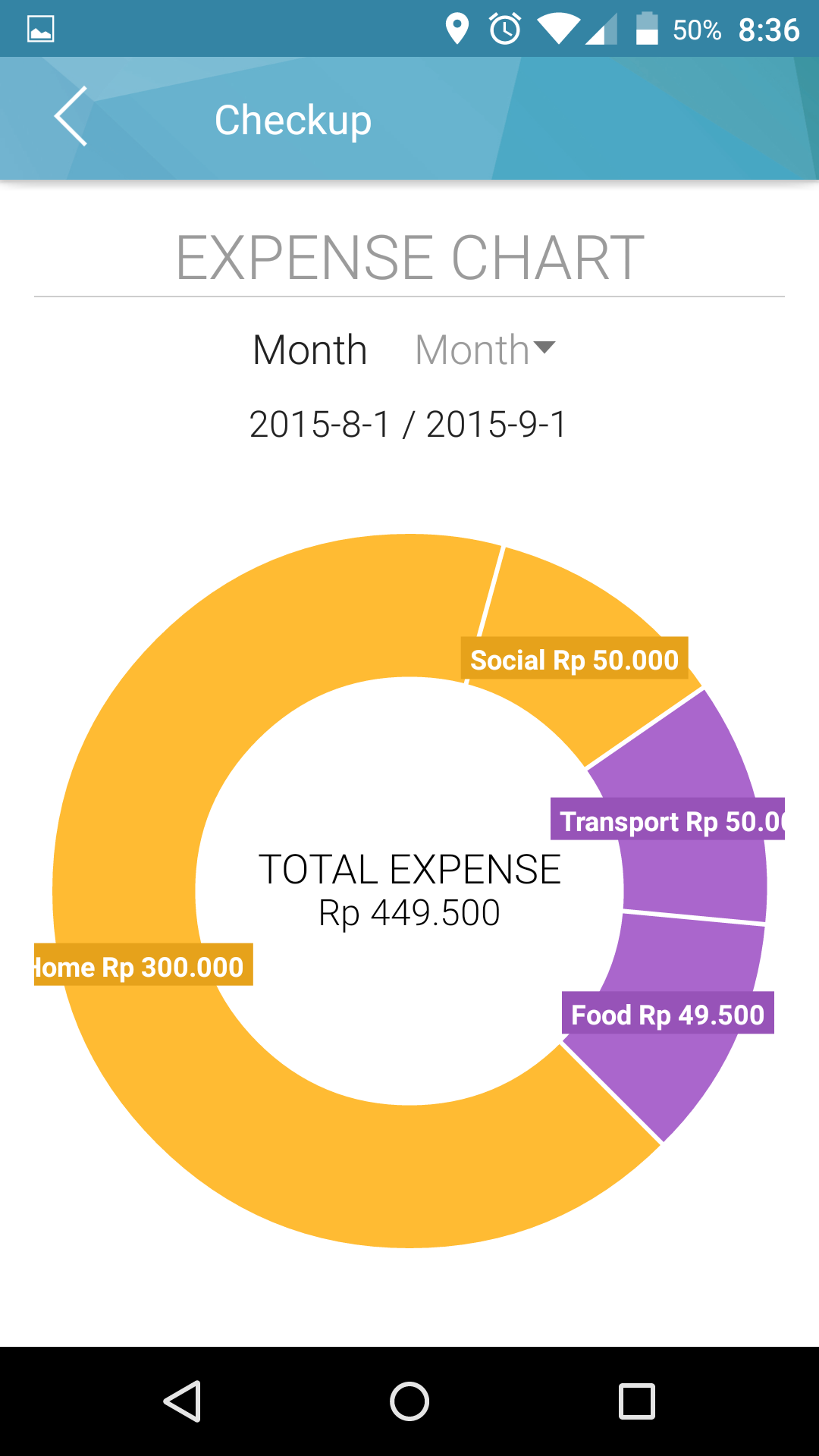This screenshot has width=819, height=1456.
Task: Open the Month period dropdown
Action: coord(485,350)
